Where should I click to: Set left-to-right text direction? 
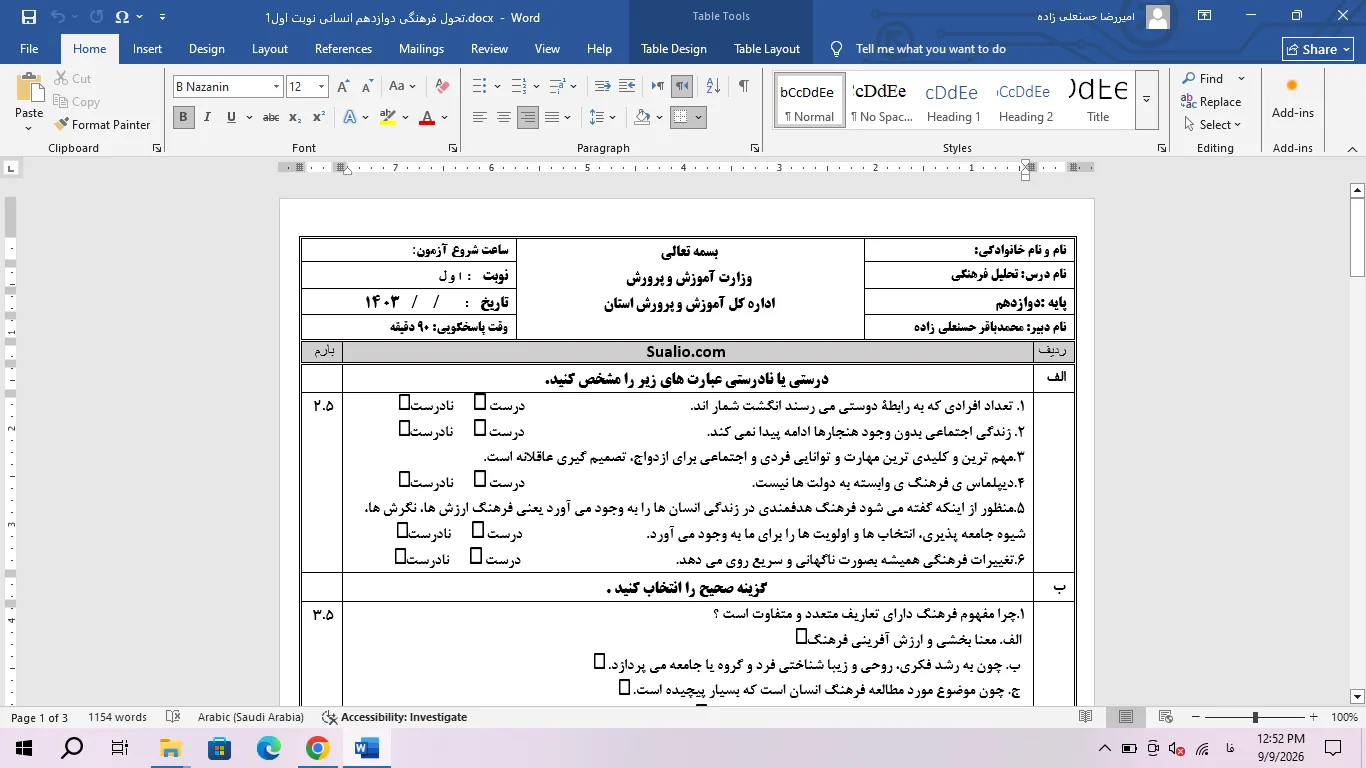(x=658, y=87)
